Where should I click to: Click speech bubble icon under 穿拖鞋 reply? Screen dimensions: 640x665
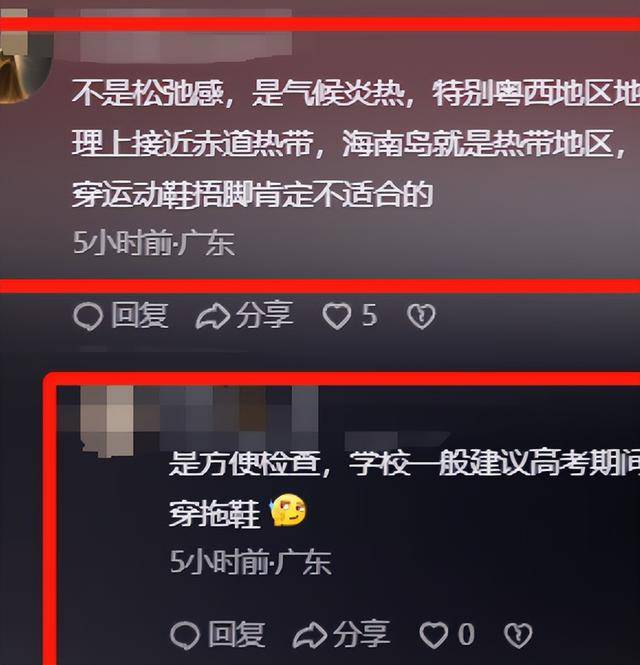(185, 635)
